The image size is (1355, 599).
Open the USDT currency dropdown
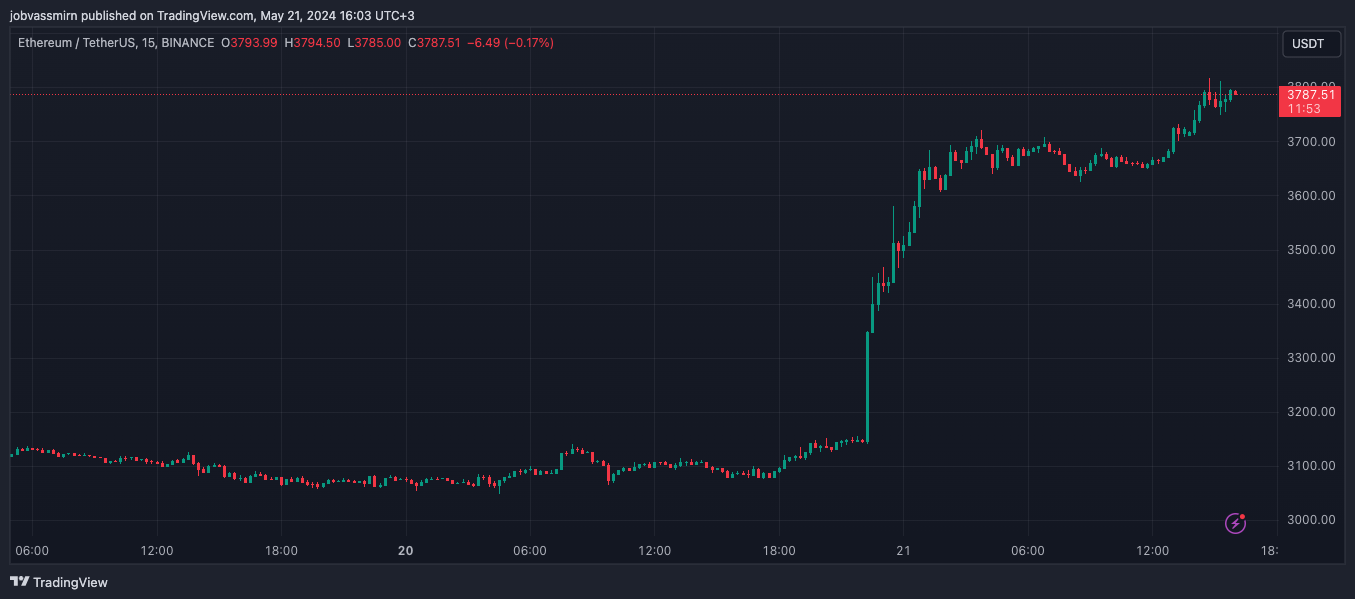click(1308, 44)
